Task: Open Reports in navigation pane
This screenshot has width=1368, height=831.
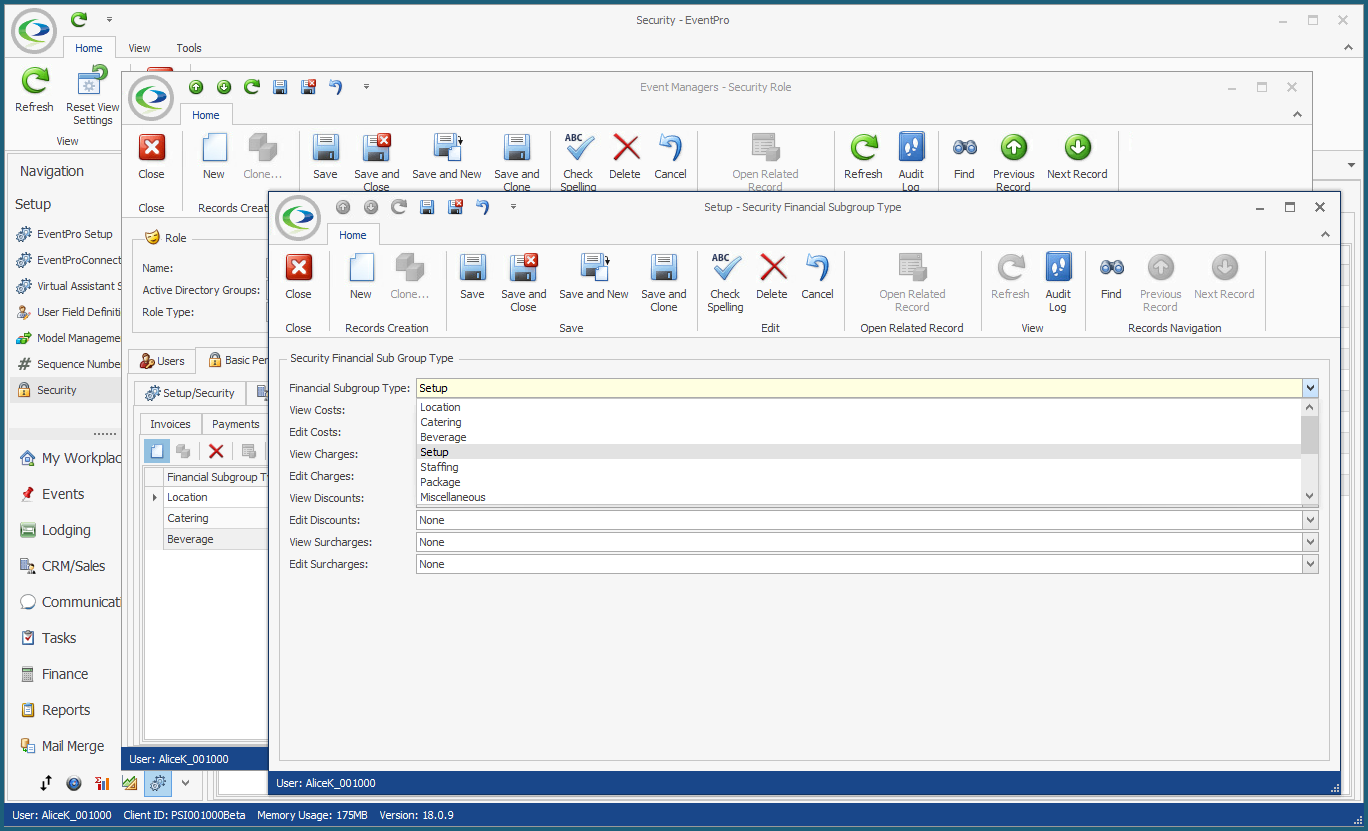Action: [66, 710]
